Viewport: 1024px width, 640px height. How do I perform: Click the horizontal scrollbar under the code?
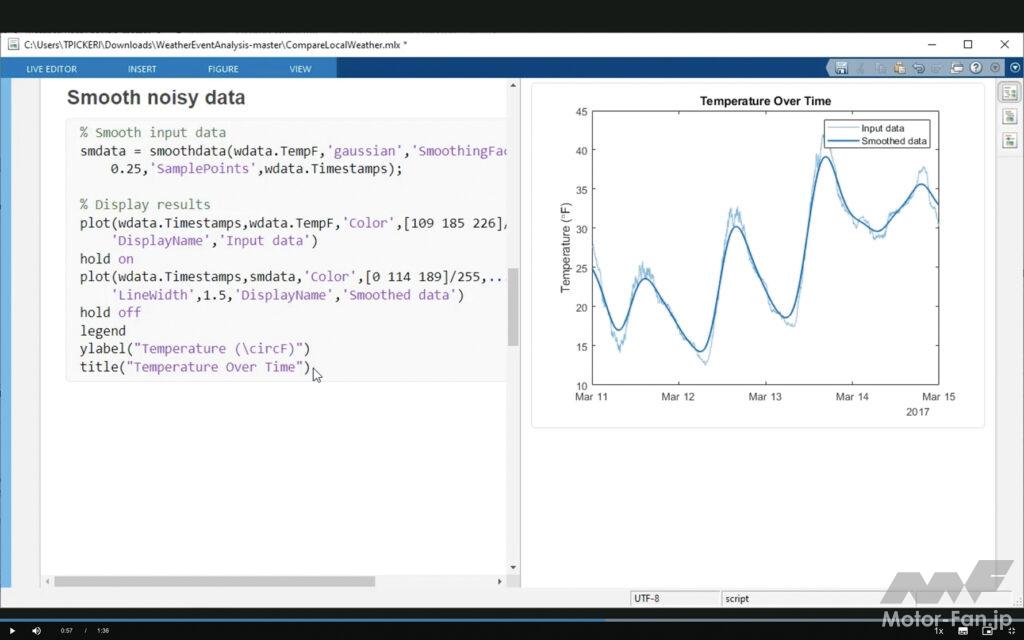point(214,581)
